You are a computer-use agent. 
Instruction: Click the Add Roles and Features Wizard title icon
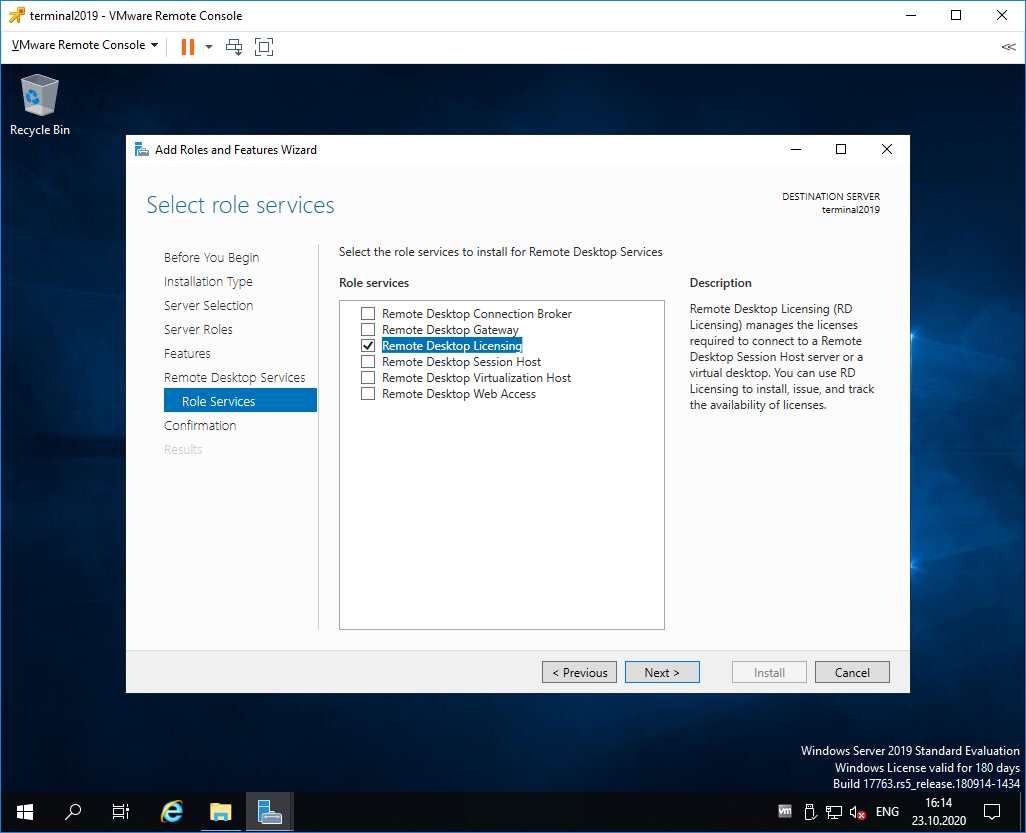coord(141,149)
